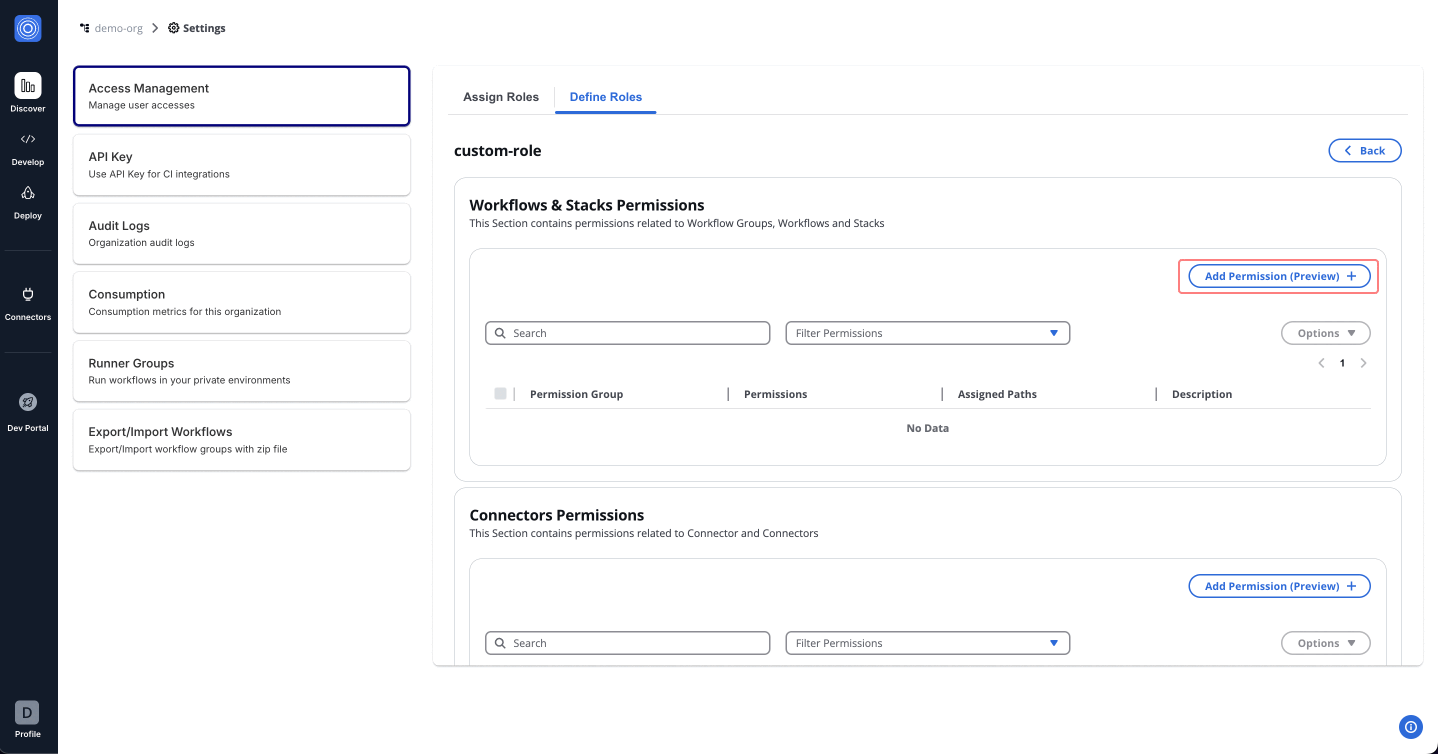Switch to the Assign Roles tab
The width and height of the screenshot is (1438, 754).
(x=501, y=97)
